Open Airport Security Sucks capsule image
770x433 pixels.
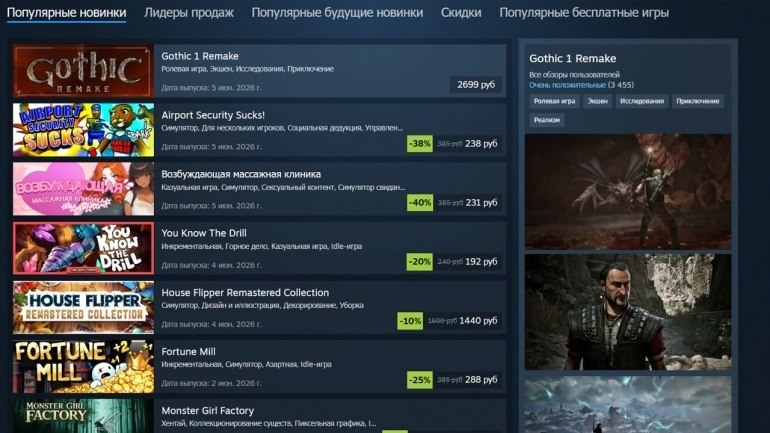click(83, 130)
